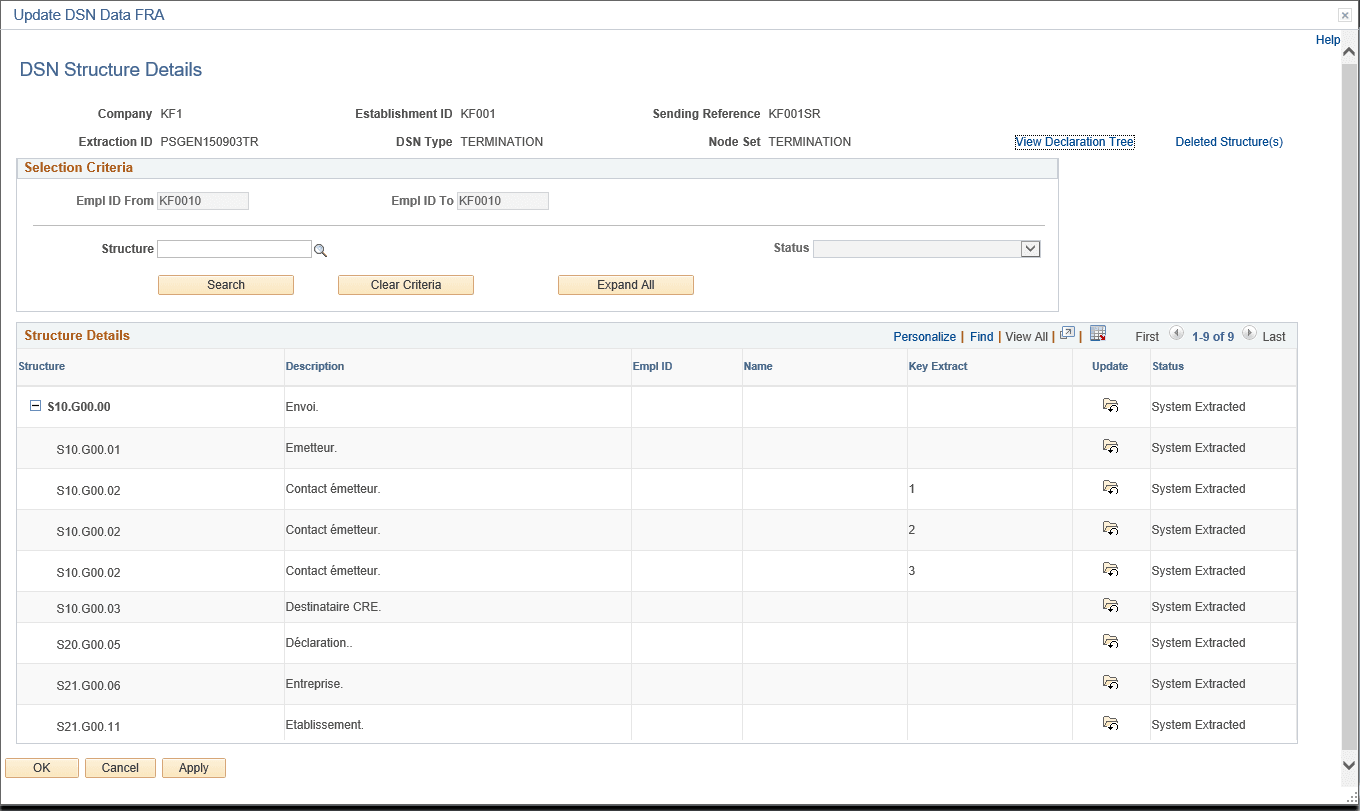Sort by the Key Extract column header

tap(938, 366)
